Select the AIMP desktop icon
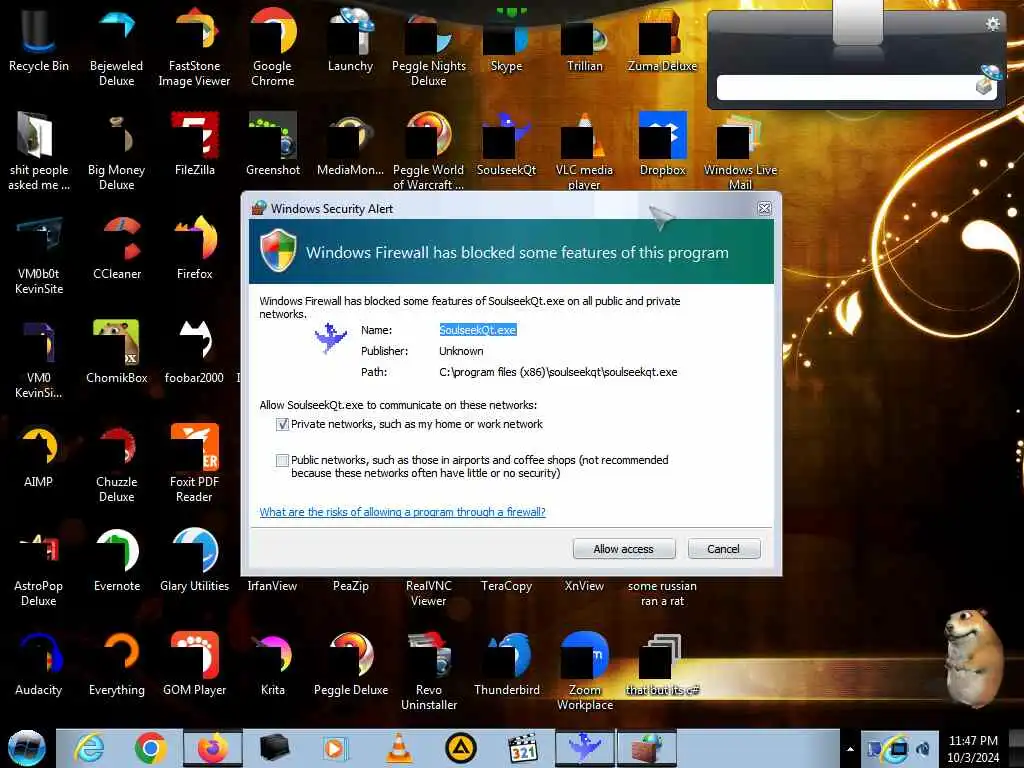 coord(39,456)
